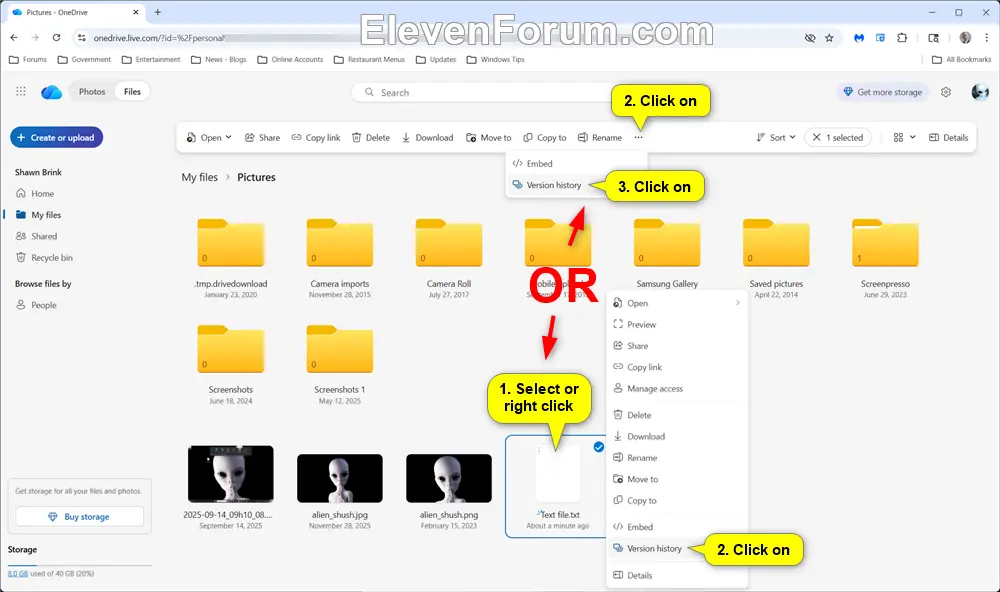1000x592 pixels.
Task: Select Embed in the context menu
Action: 676,527
